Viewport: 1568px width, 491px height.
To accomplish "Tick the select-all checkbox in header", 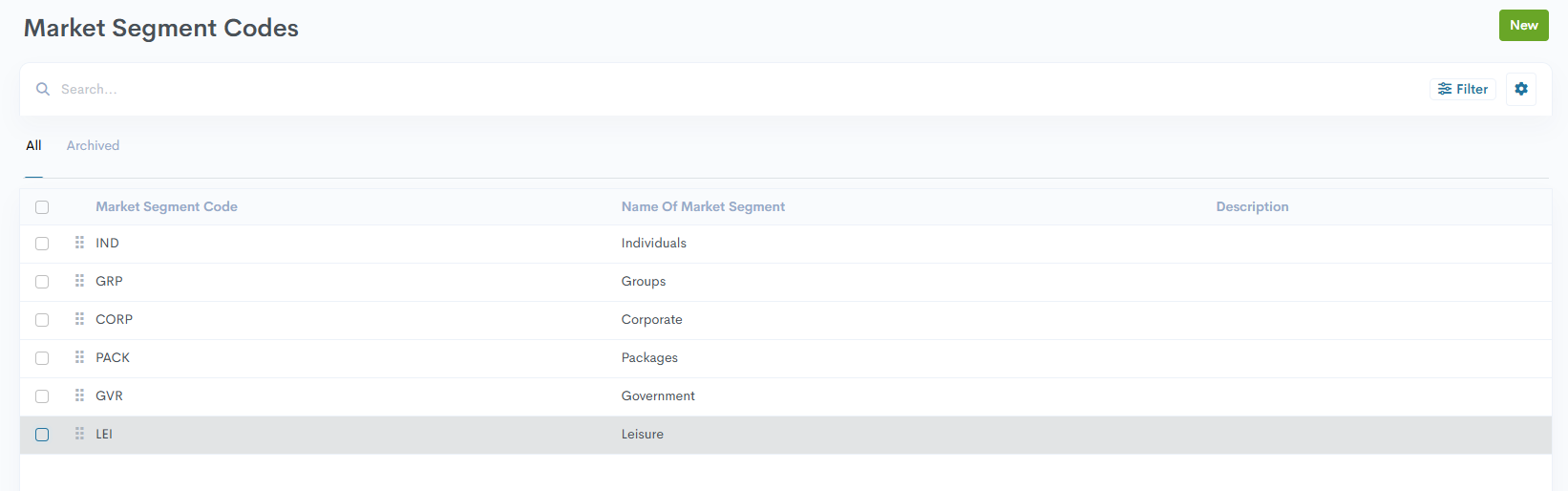I will pyautogui.click(x=42, y=207).
